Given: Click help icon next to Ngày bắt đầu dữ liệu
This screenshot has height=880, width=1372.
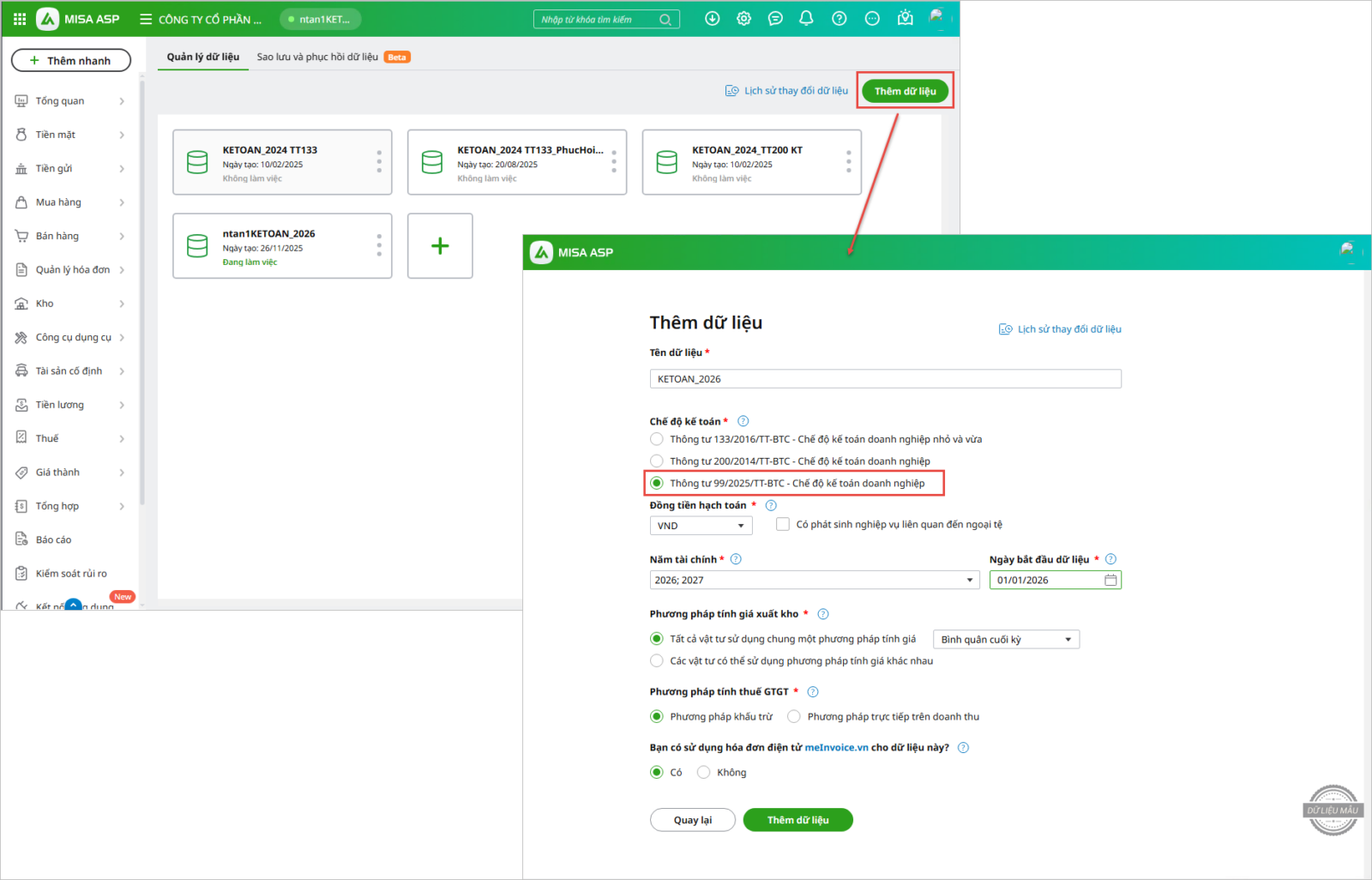Looking at the screenshot, I should (x=1110, y=559).
